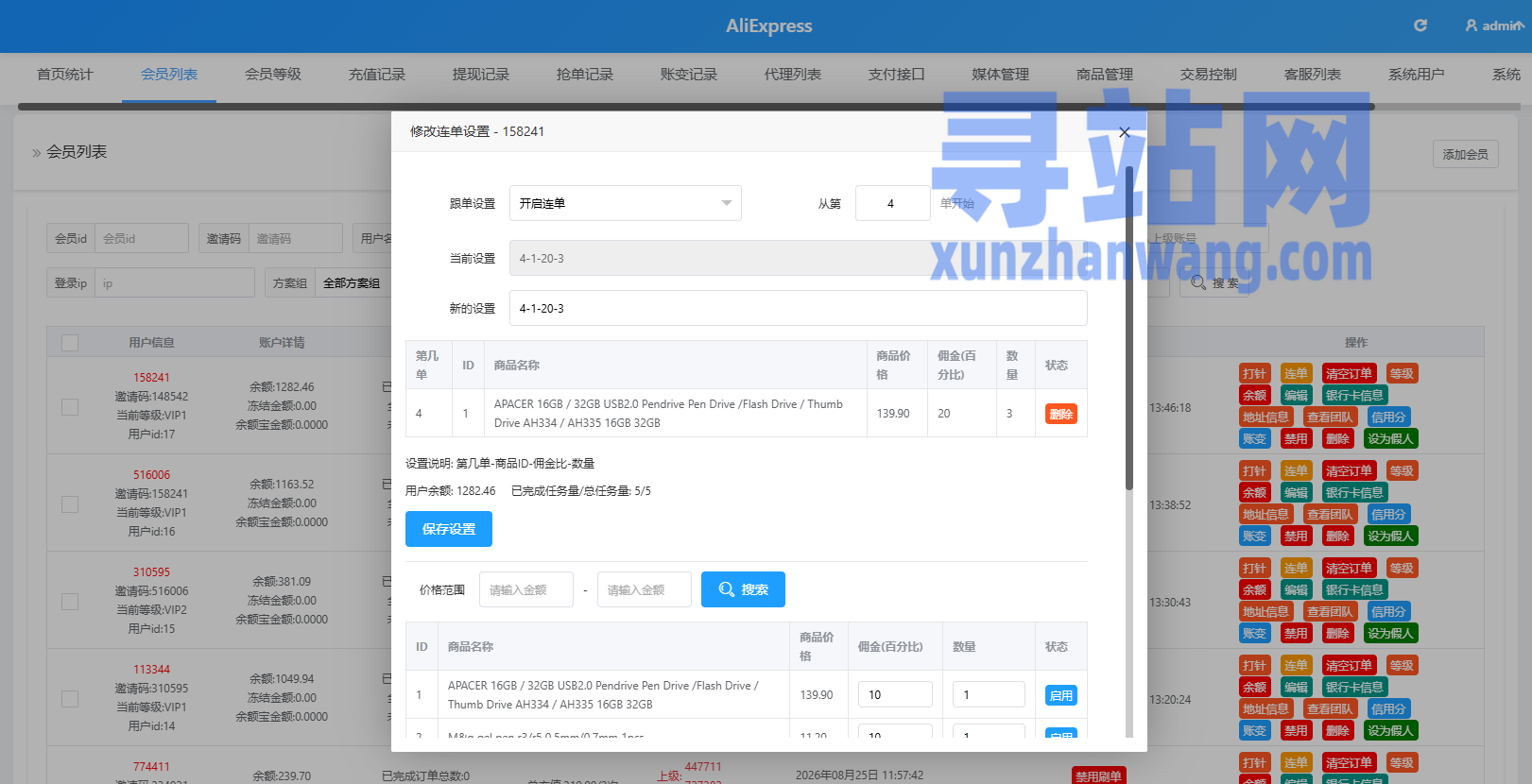Click 账变 for user 310595
Viewport: 1532px width, 784px height.
(1254, 633)
